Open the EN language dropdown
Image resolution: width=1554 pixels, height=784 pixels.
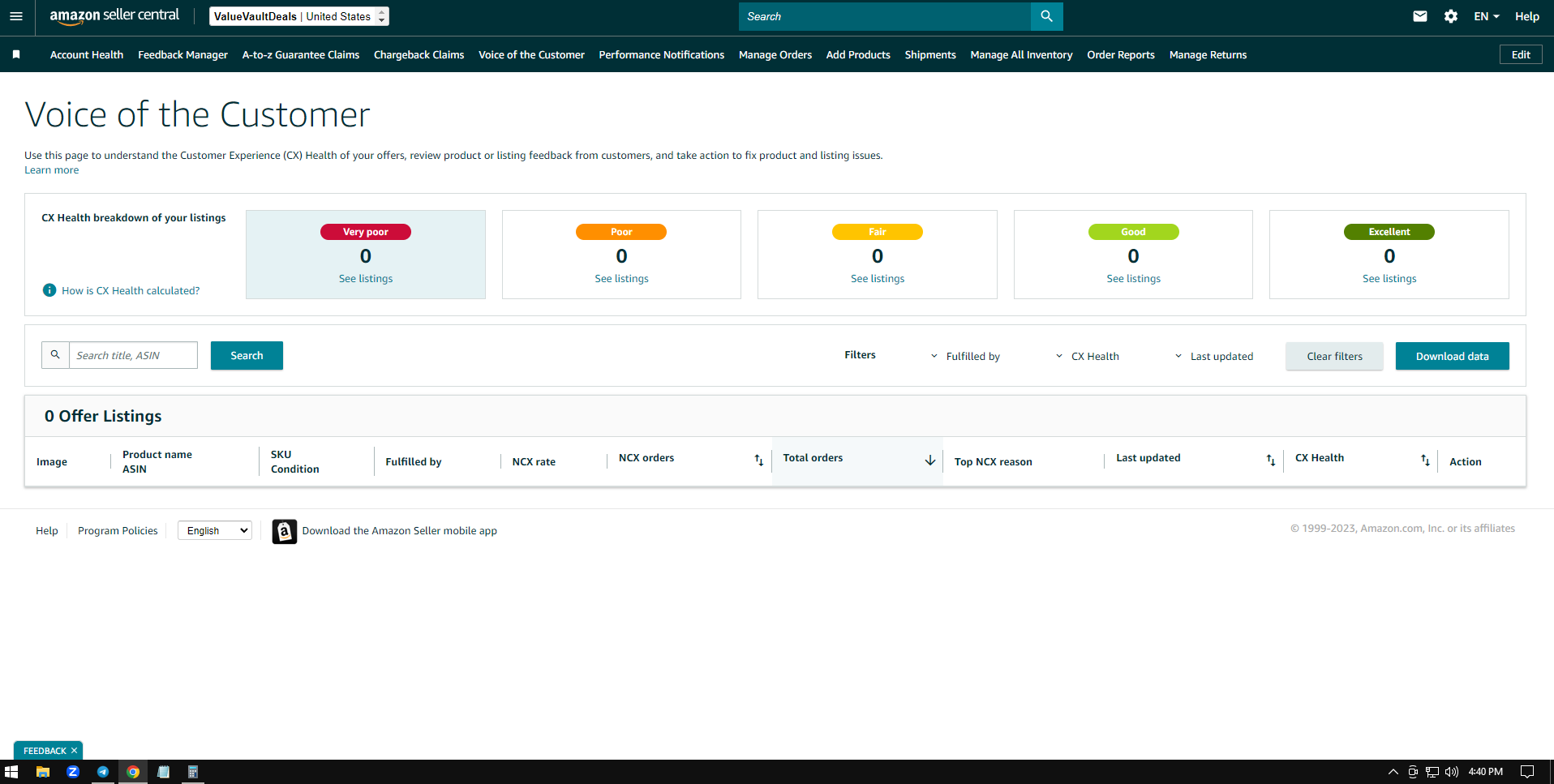[1486, 16]
